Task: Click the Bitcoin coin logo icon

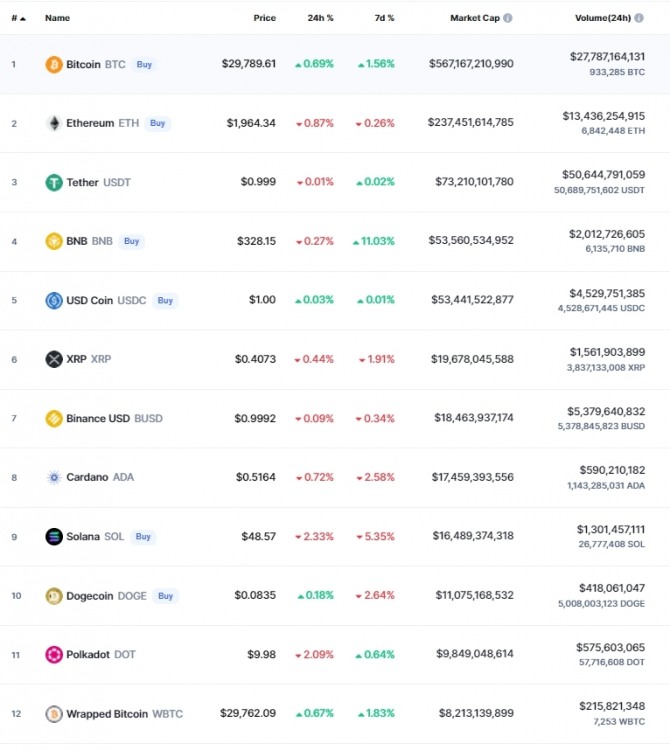Action: click(54, 64)
